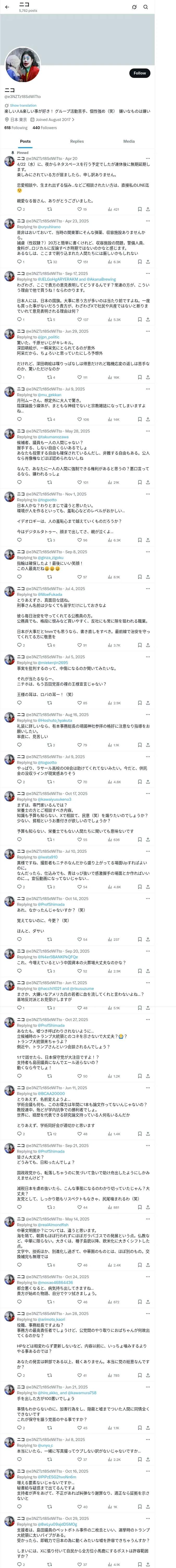Go back using the top-left arrow
176x1568 pixels.
pyautogui.click(x=7, y=7)
